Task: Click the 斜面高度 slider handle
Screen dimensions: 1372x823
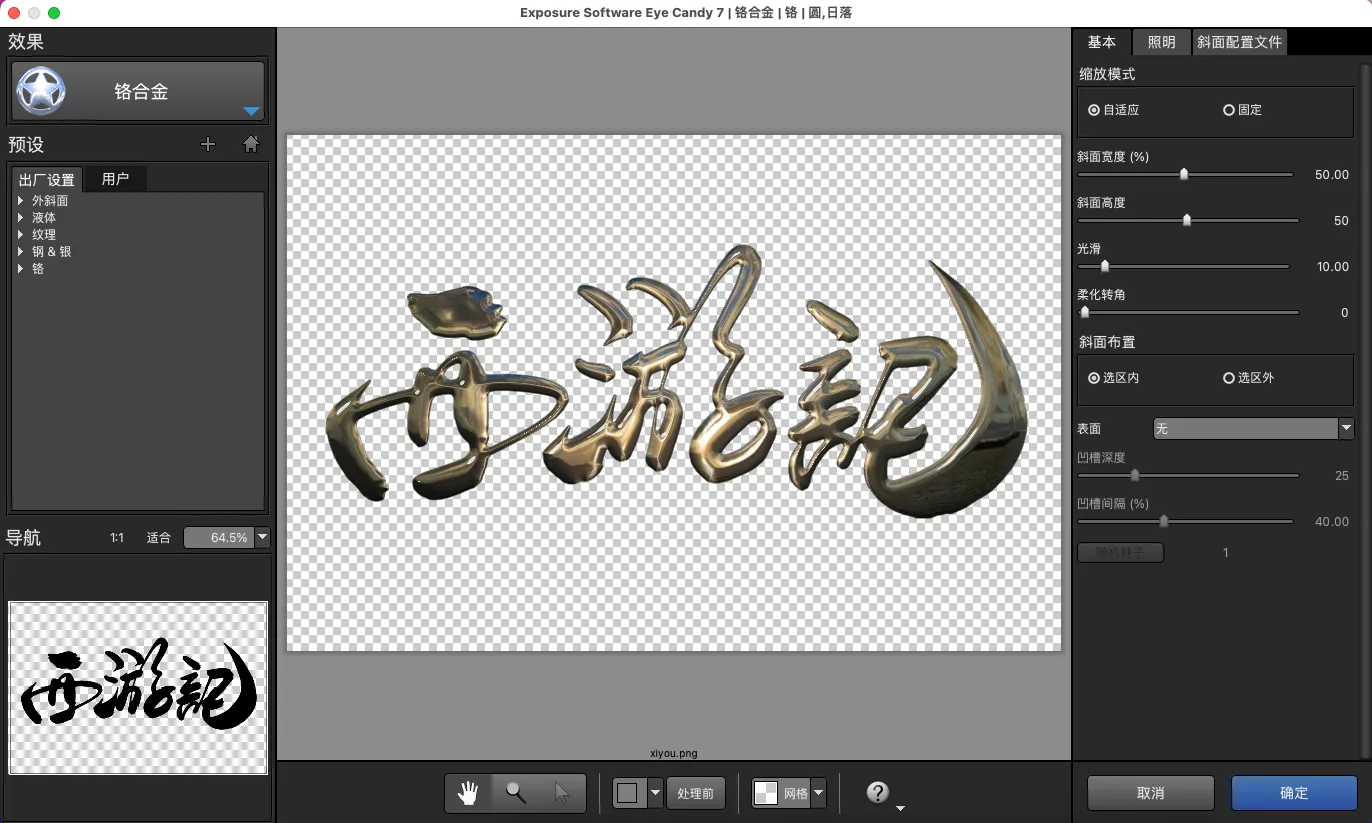Action: click(x=1187, y=220)
